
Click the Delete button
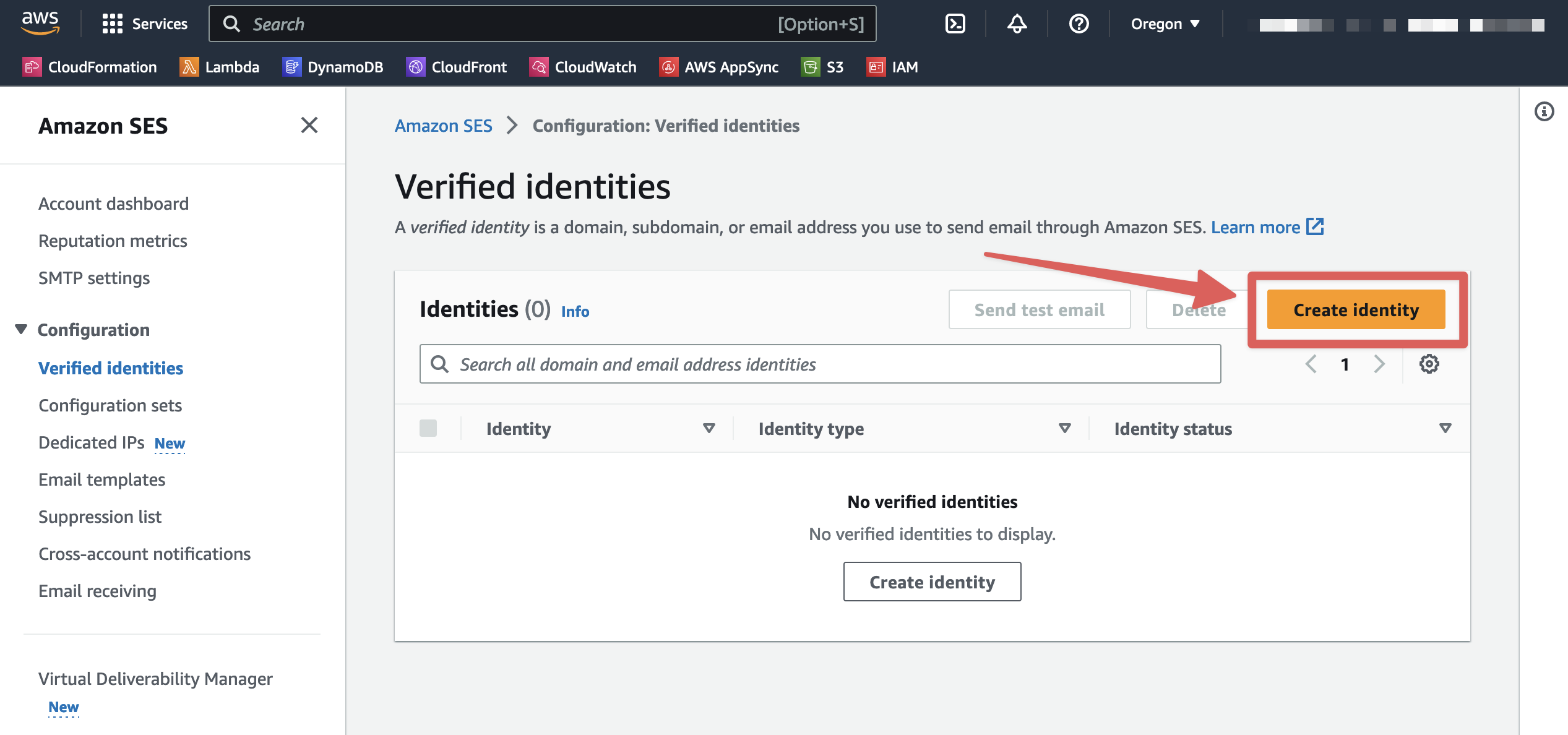1199,309
